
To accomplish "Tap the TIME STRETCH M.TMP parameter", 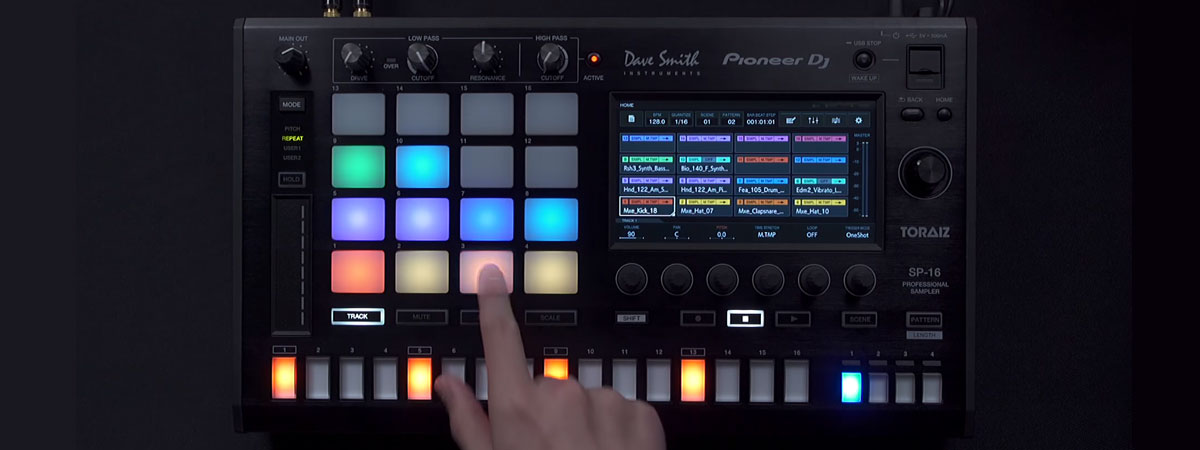I will [767, 232].
